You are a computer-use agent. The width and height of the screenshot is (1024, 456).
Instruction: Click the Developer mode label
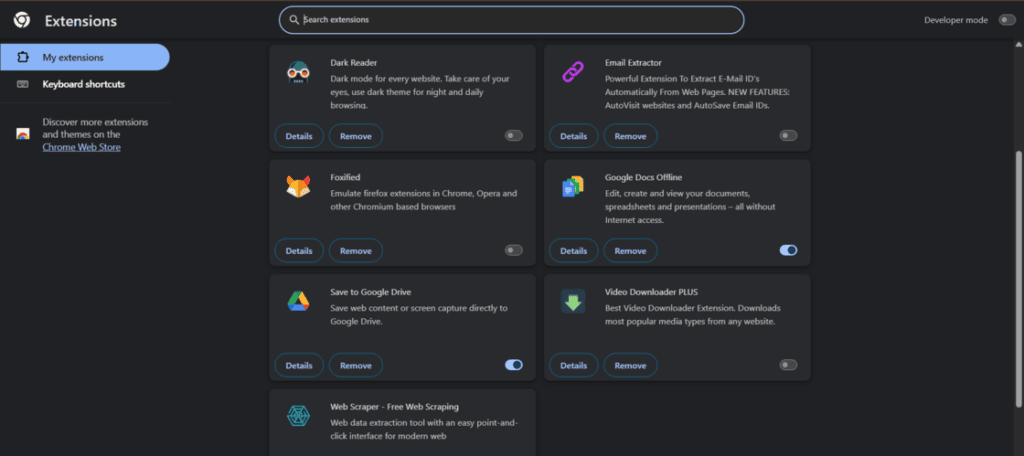[x=956, y=20]
